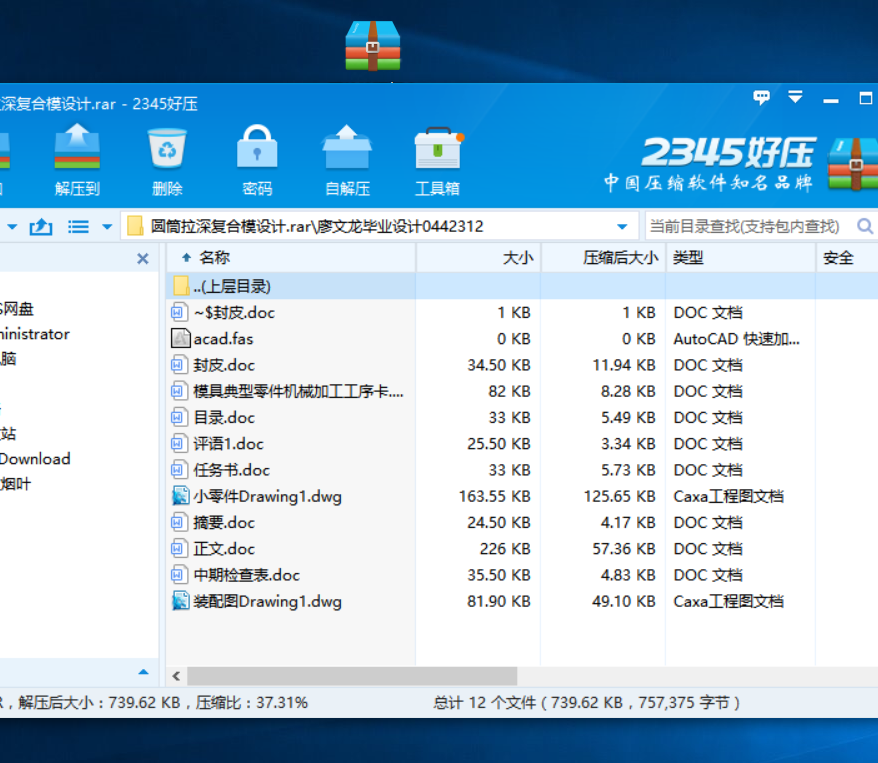Sort by 类型 column header

pyautogui.click(x=741, y=258)
